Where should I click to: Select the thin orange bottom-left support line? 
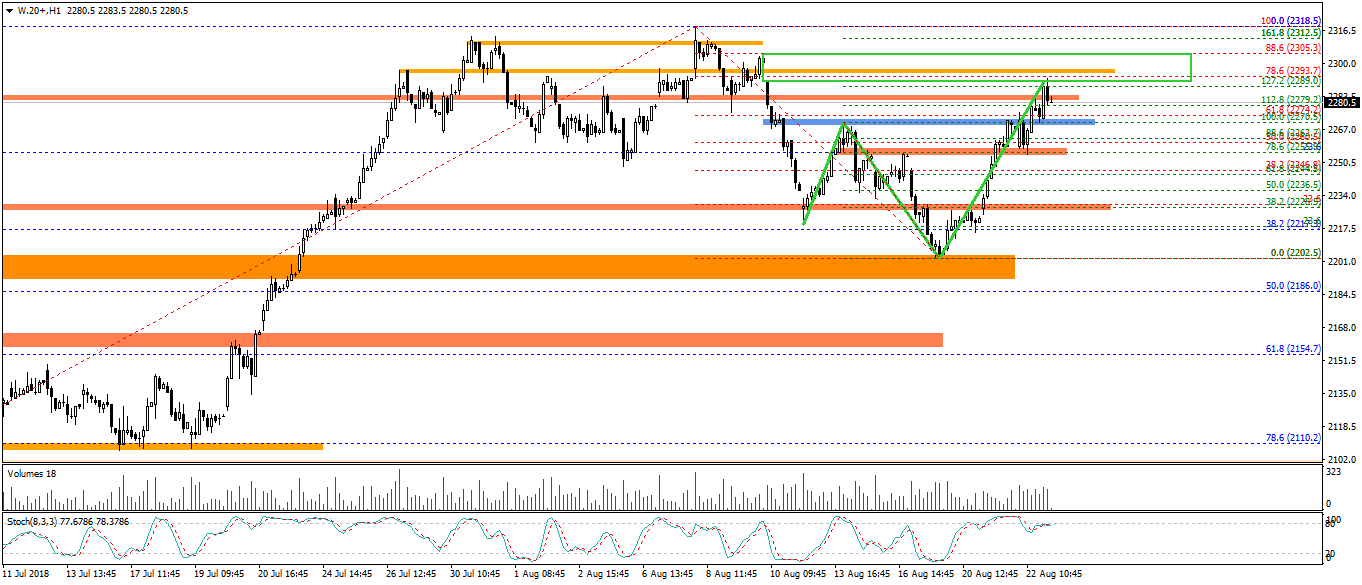(162, 446)
